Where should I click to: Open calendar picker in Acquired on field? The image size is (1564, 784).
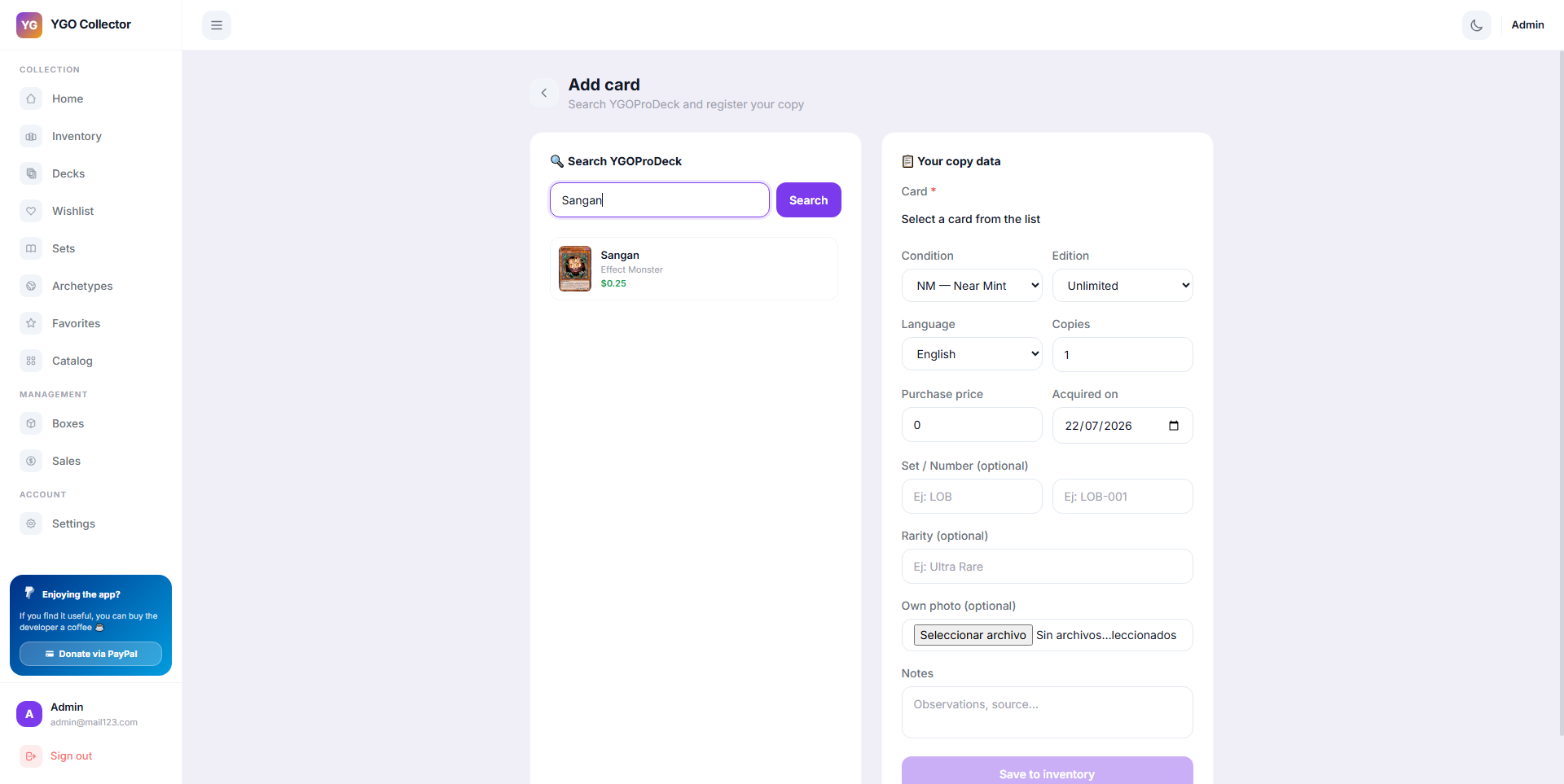pyautogui.click(x=1174, y=426)
